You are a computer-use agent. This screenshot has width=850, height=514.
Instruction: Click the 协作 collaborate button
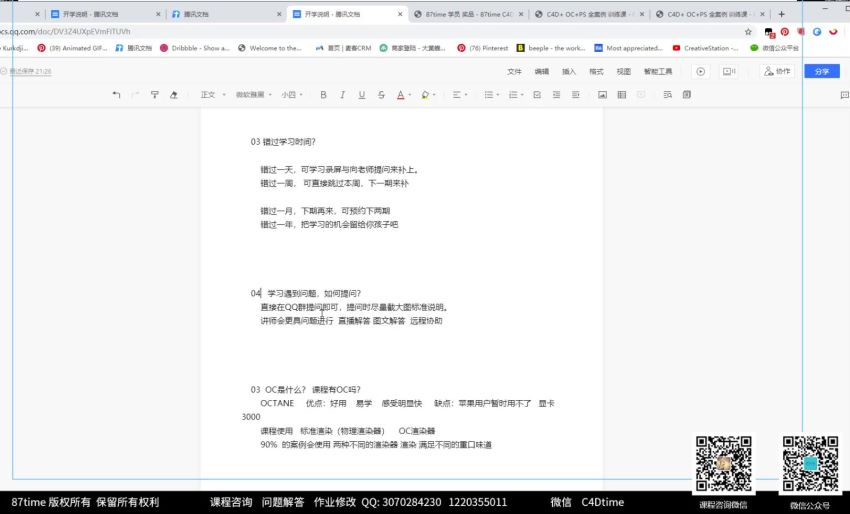(777, 72)
